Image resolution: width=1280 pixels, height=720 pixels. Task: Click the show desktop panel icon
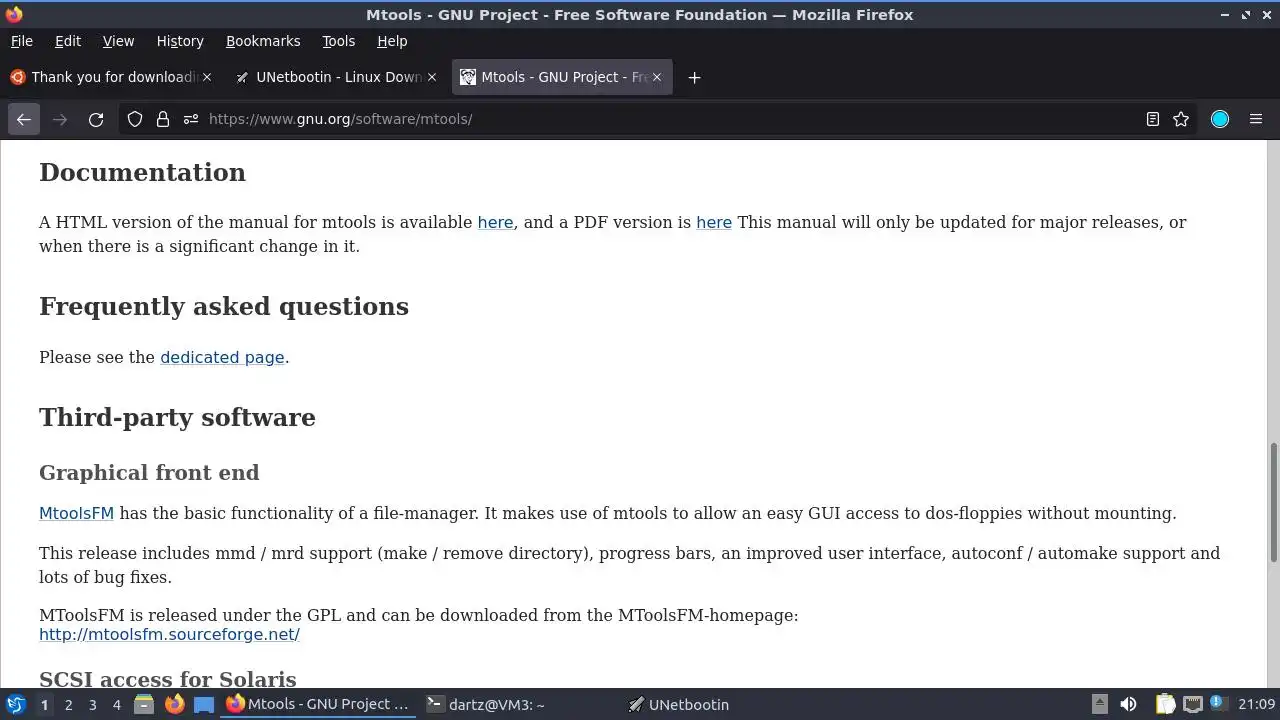coord(204,704)
